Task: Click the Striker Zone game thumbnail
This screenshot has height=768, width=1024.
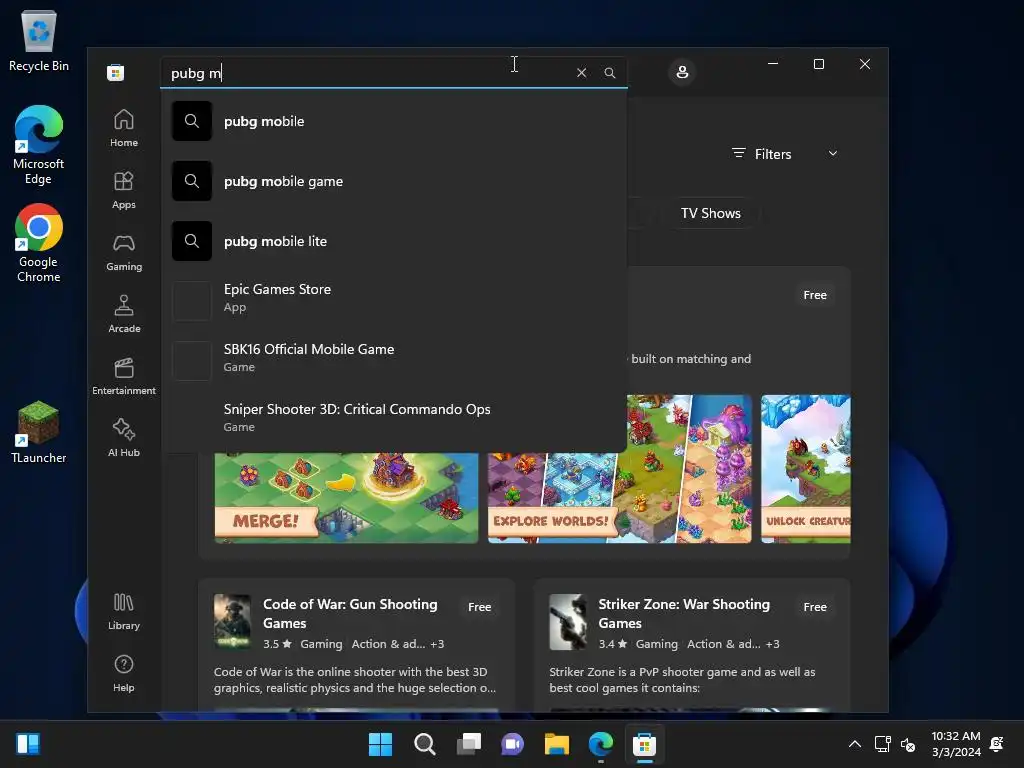Action: pos(568,622)
